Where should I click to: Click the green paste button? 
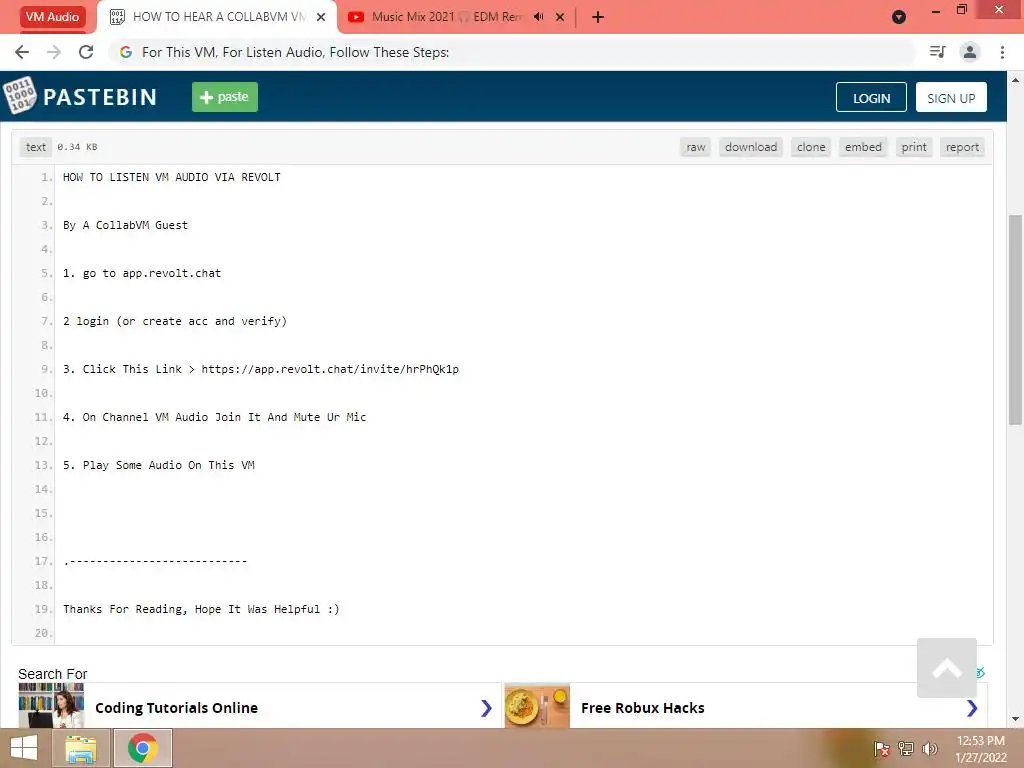[225, 97]
